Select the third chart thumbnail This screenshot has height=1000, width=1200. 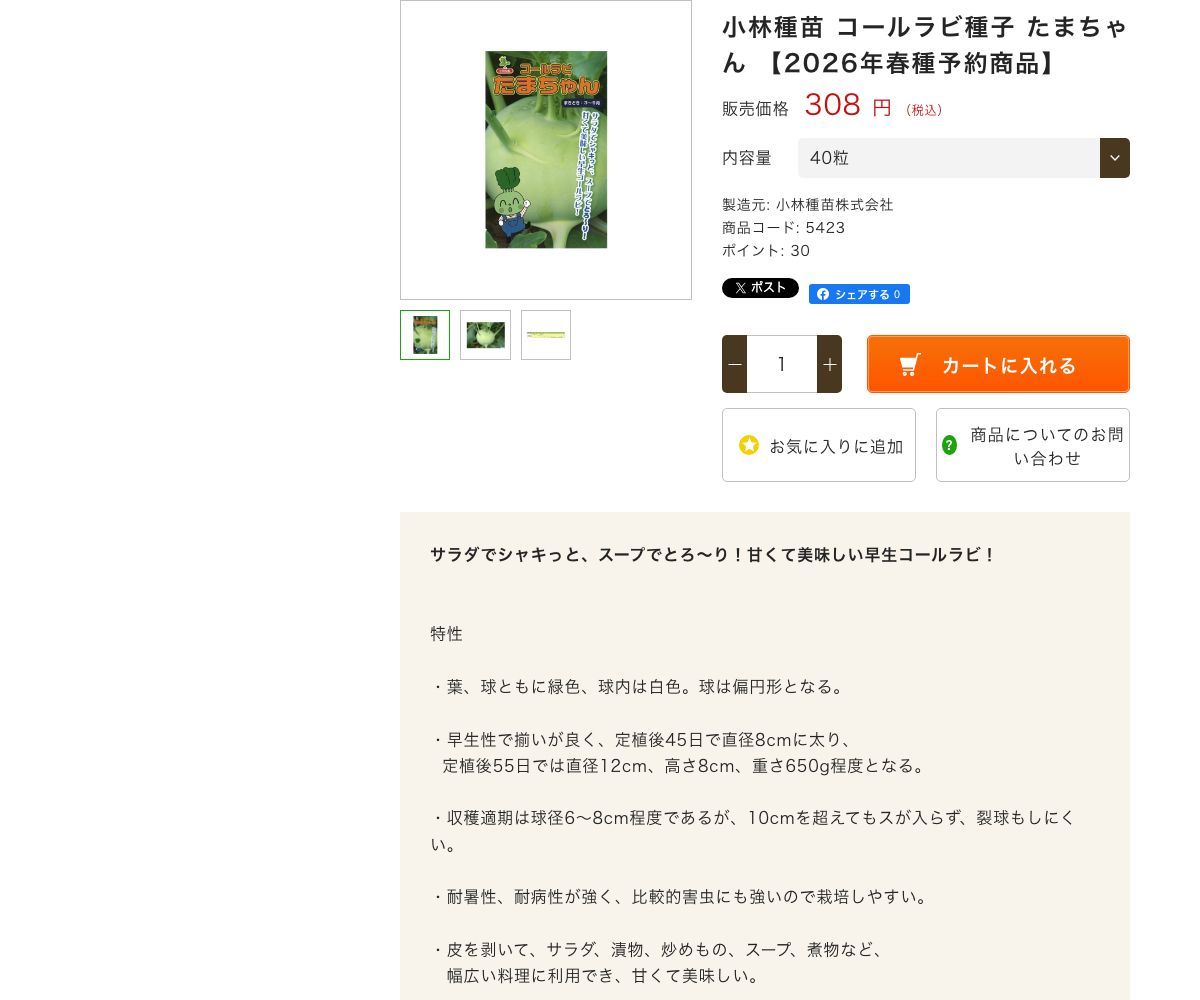pyautogui.click(x=546, y=335)
